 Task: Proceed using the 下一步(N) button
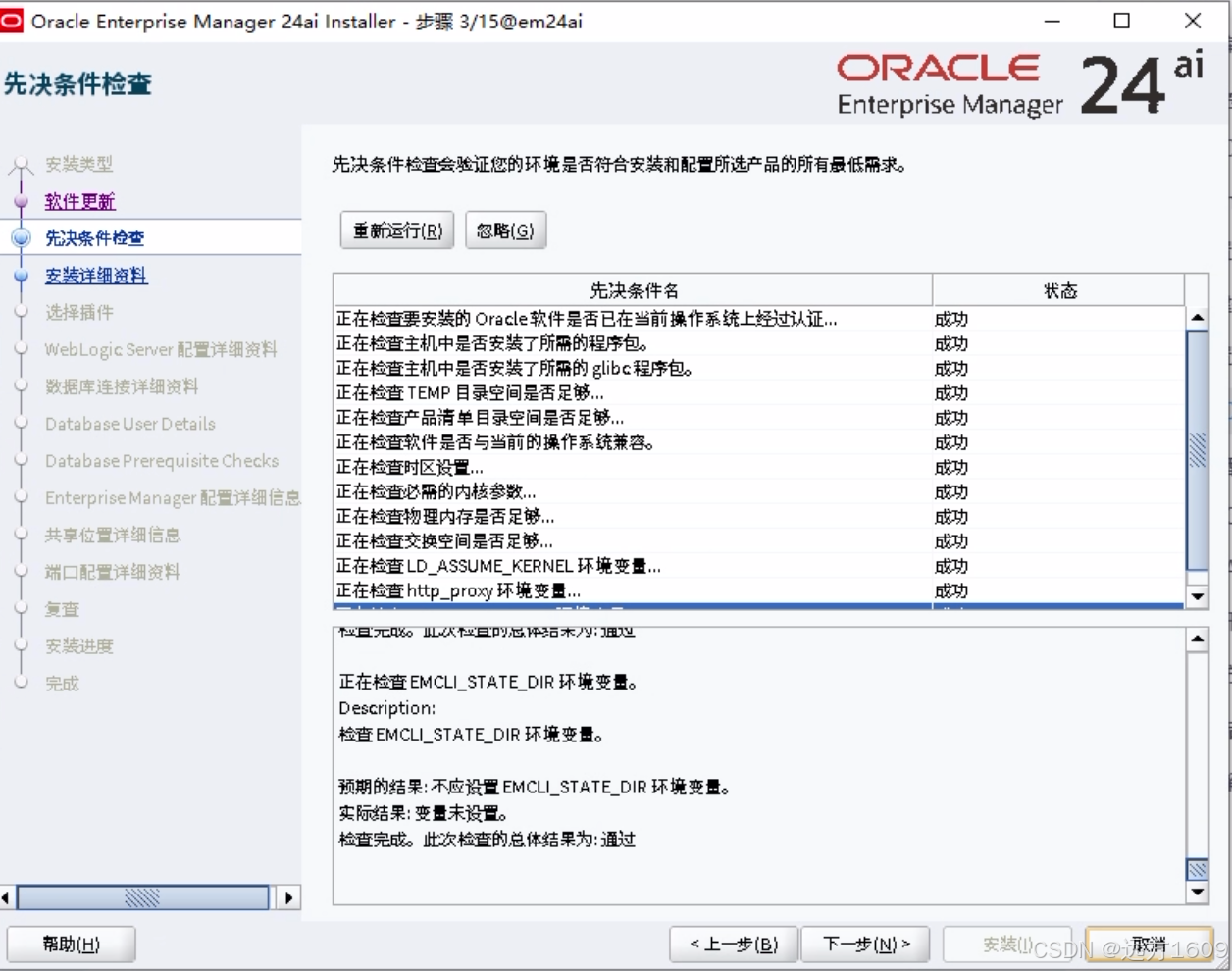[865, 945]
